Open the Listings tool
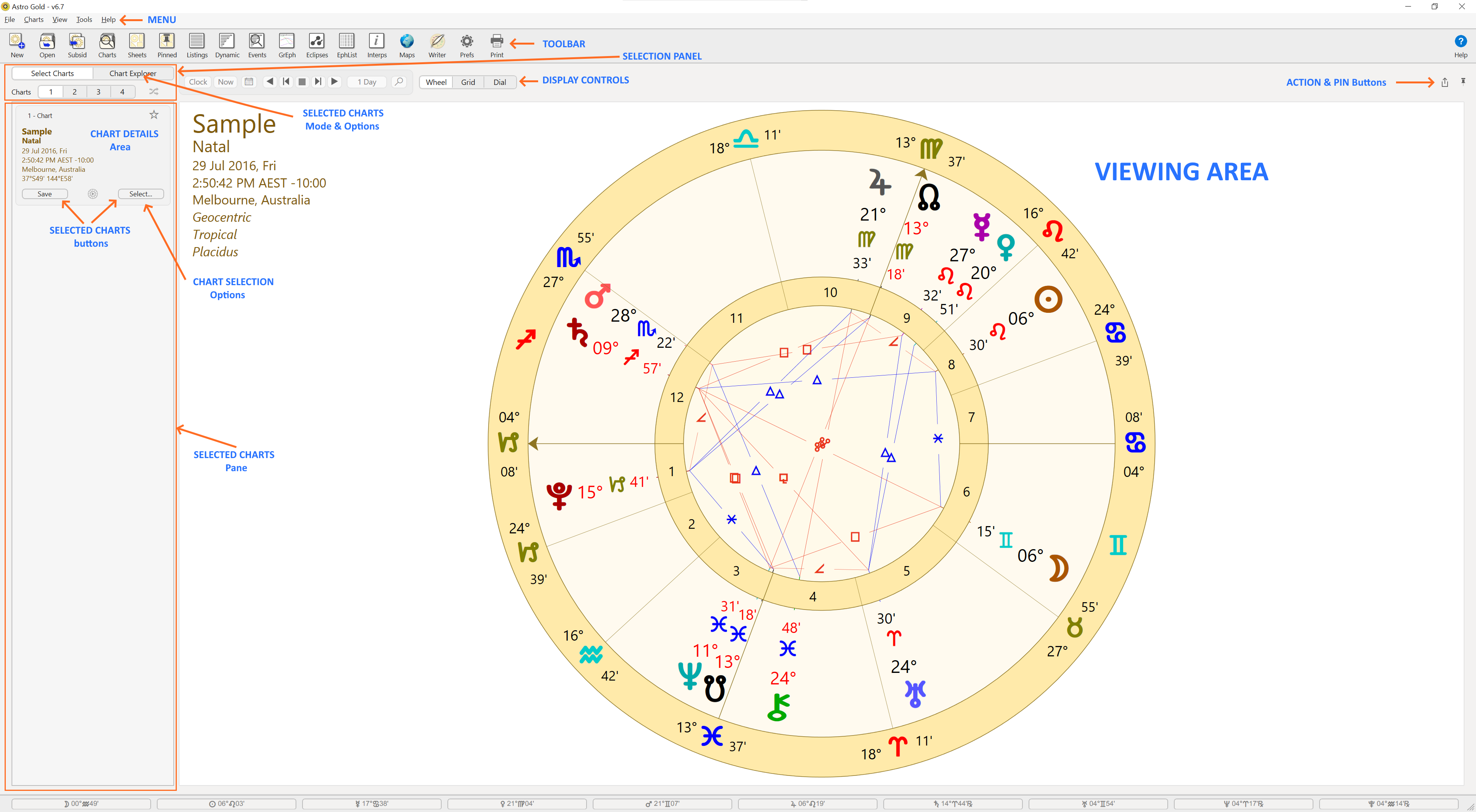Viewport: 1476px width, 812px height. pyautogui.click(x=196, y=45)
